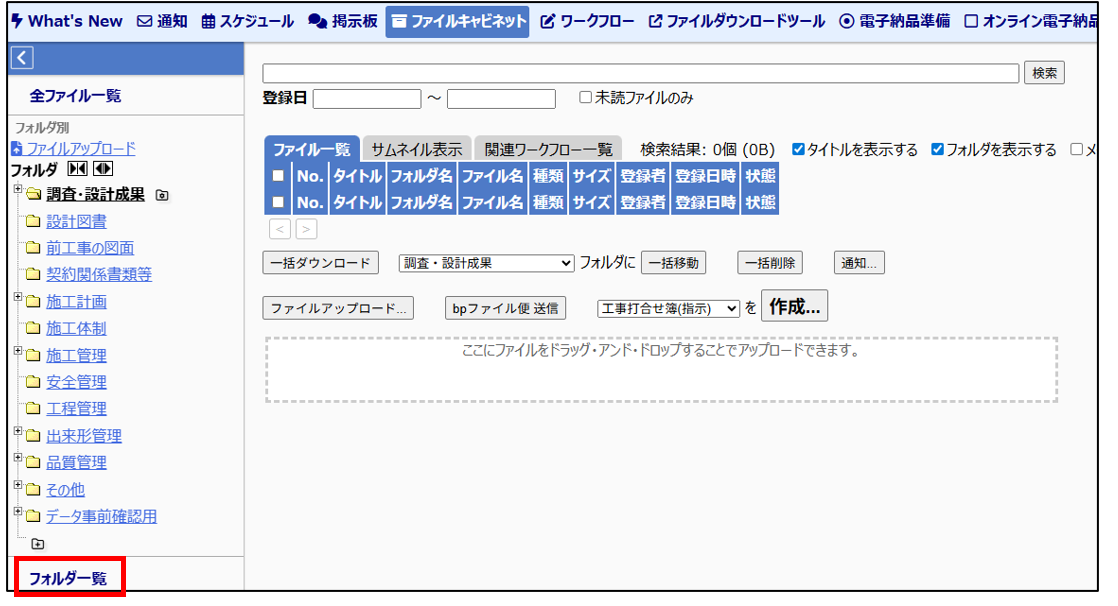Screen dimensions: 1118x606
Task: Uncheck タイトルを表示する checkbox
Action: 798,150
